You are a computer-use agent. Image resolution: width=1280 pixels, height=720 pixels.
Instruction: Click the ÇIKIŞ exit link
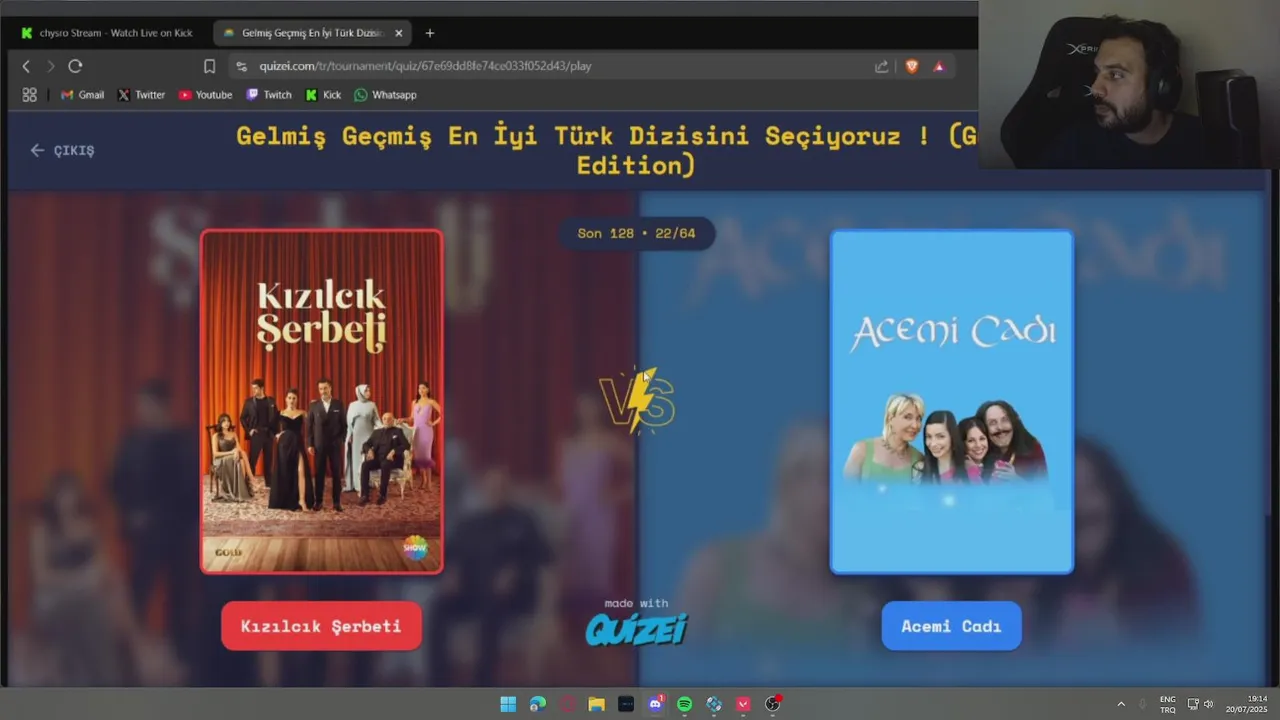[62, 150]
